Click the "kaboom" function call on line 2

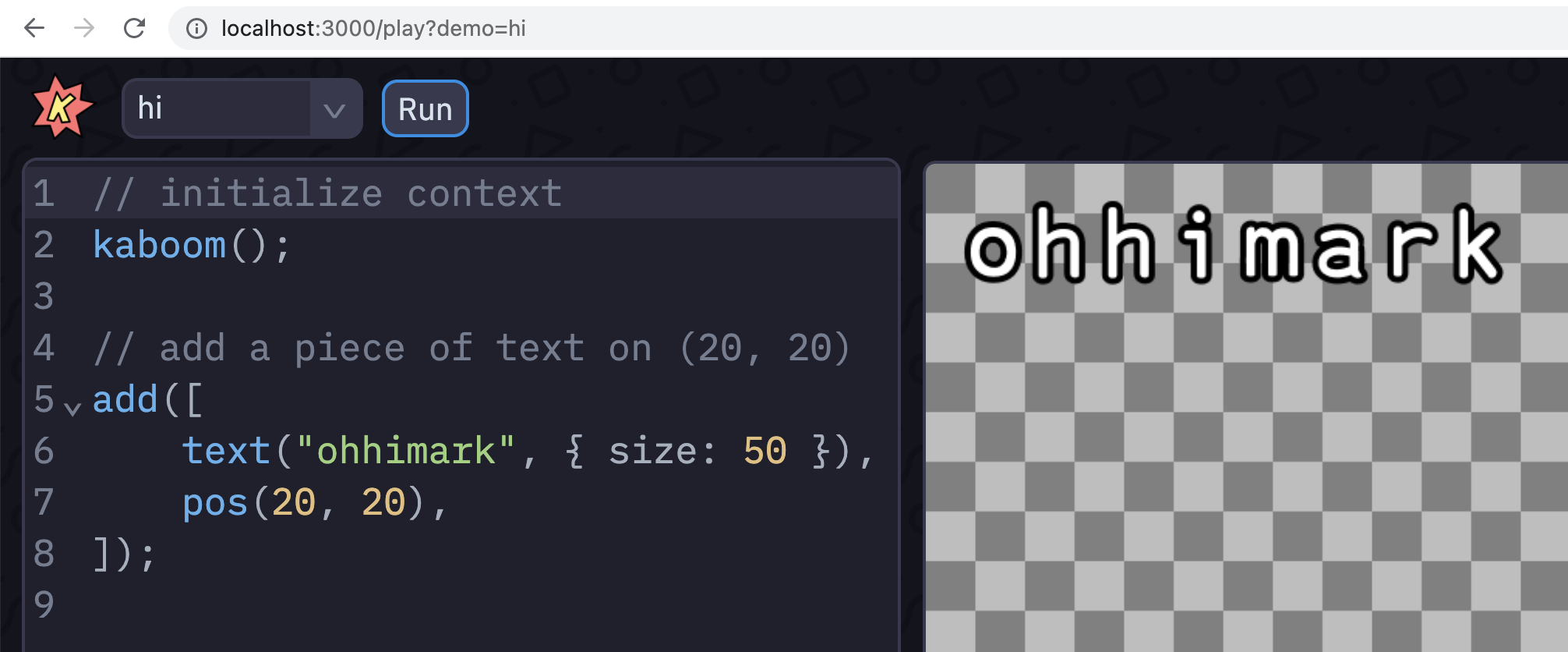[x=160, y=245]
